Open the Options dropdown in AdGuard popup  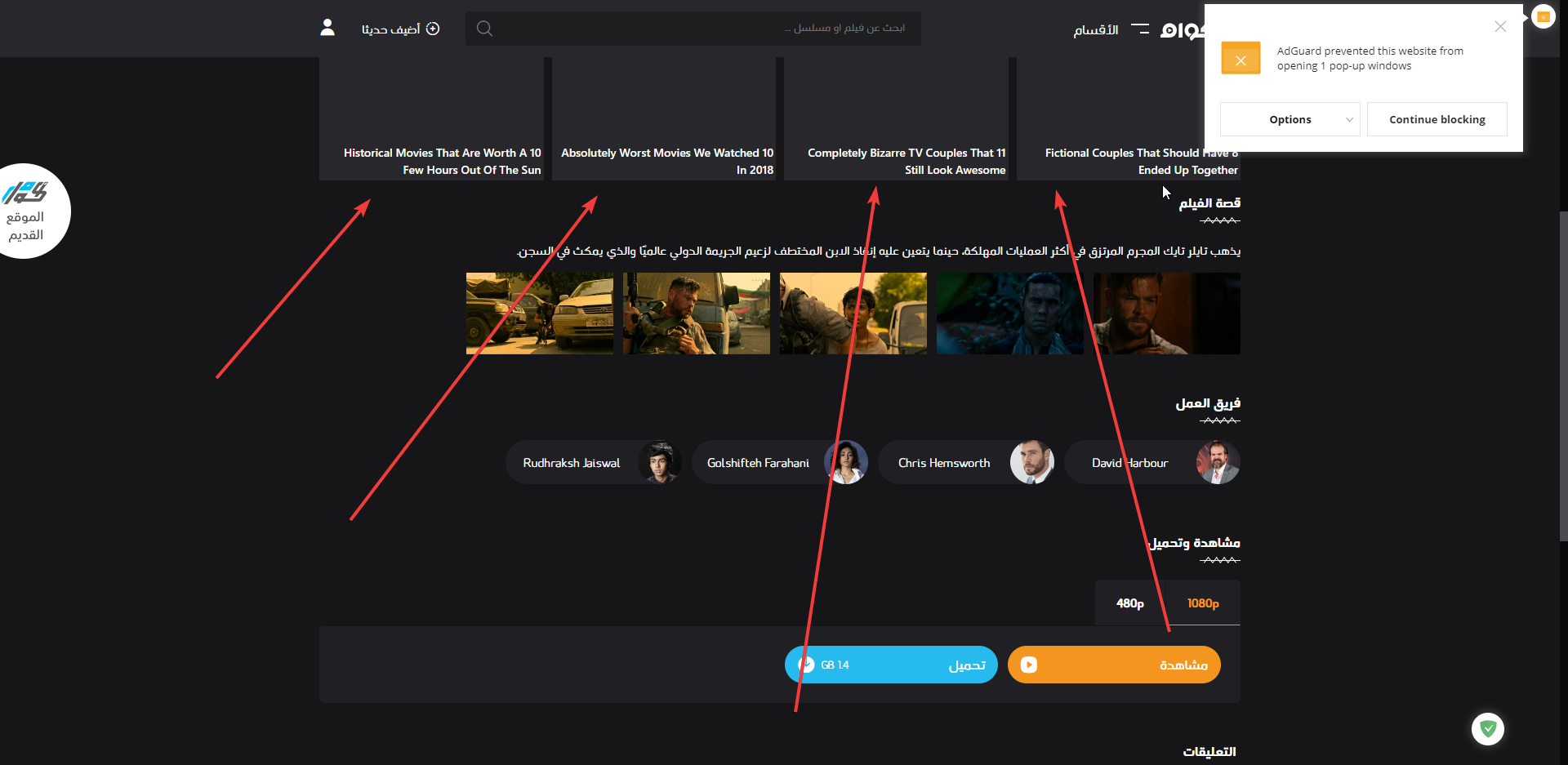click(1290, 119)
